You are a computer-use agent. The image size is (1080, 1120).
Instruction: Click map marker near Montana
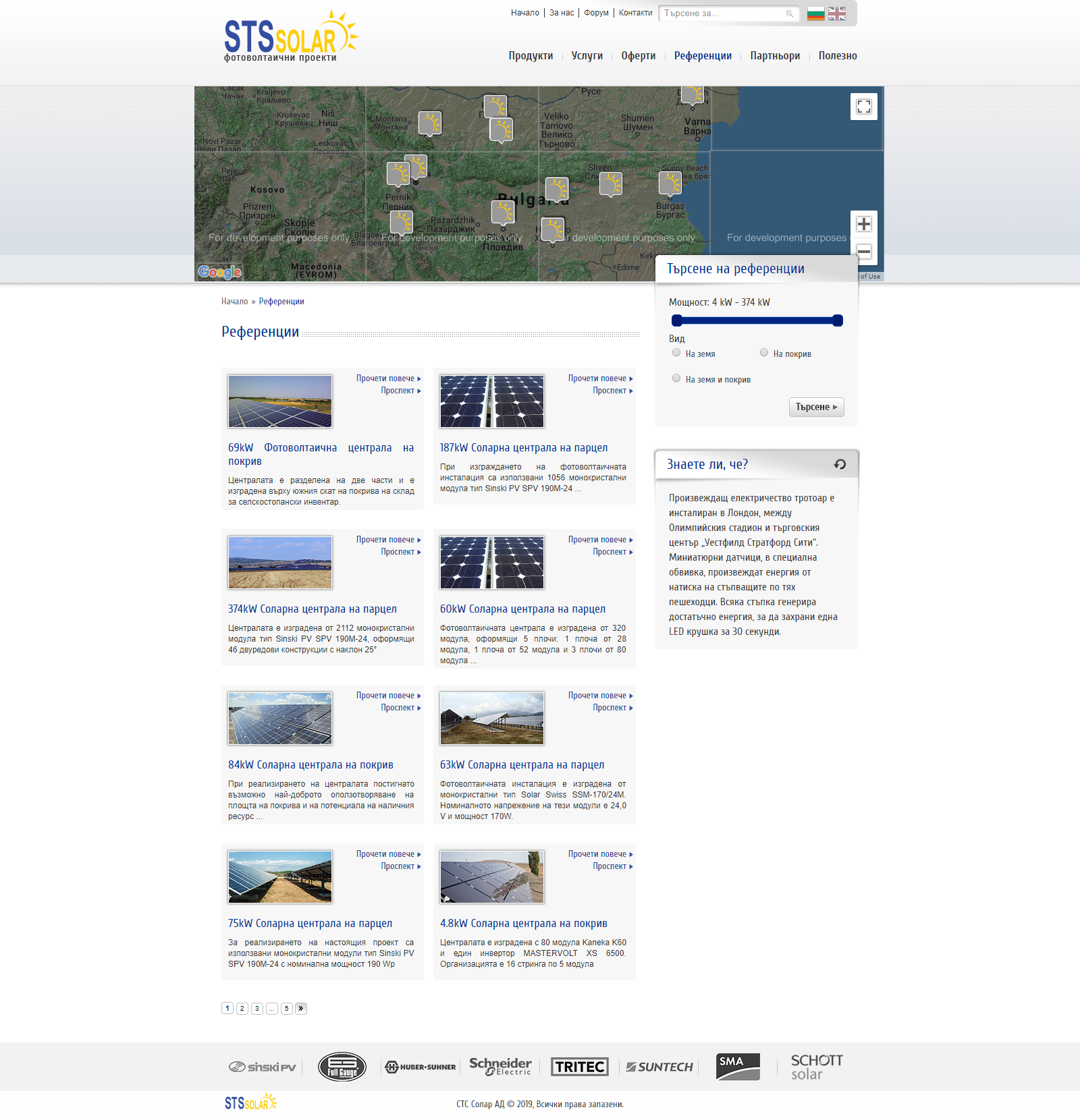click(430, 124)
